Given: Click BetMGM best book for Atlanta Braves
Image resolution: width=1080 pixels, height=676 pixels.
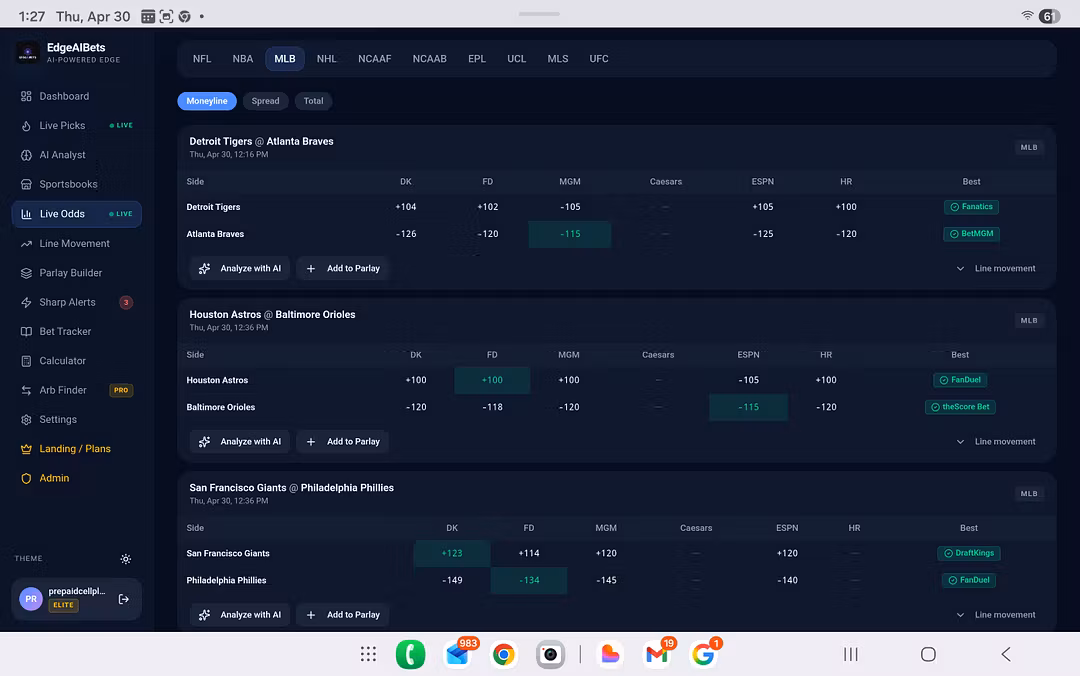Looking at the screenshot, I should tap(971, 234).
